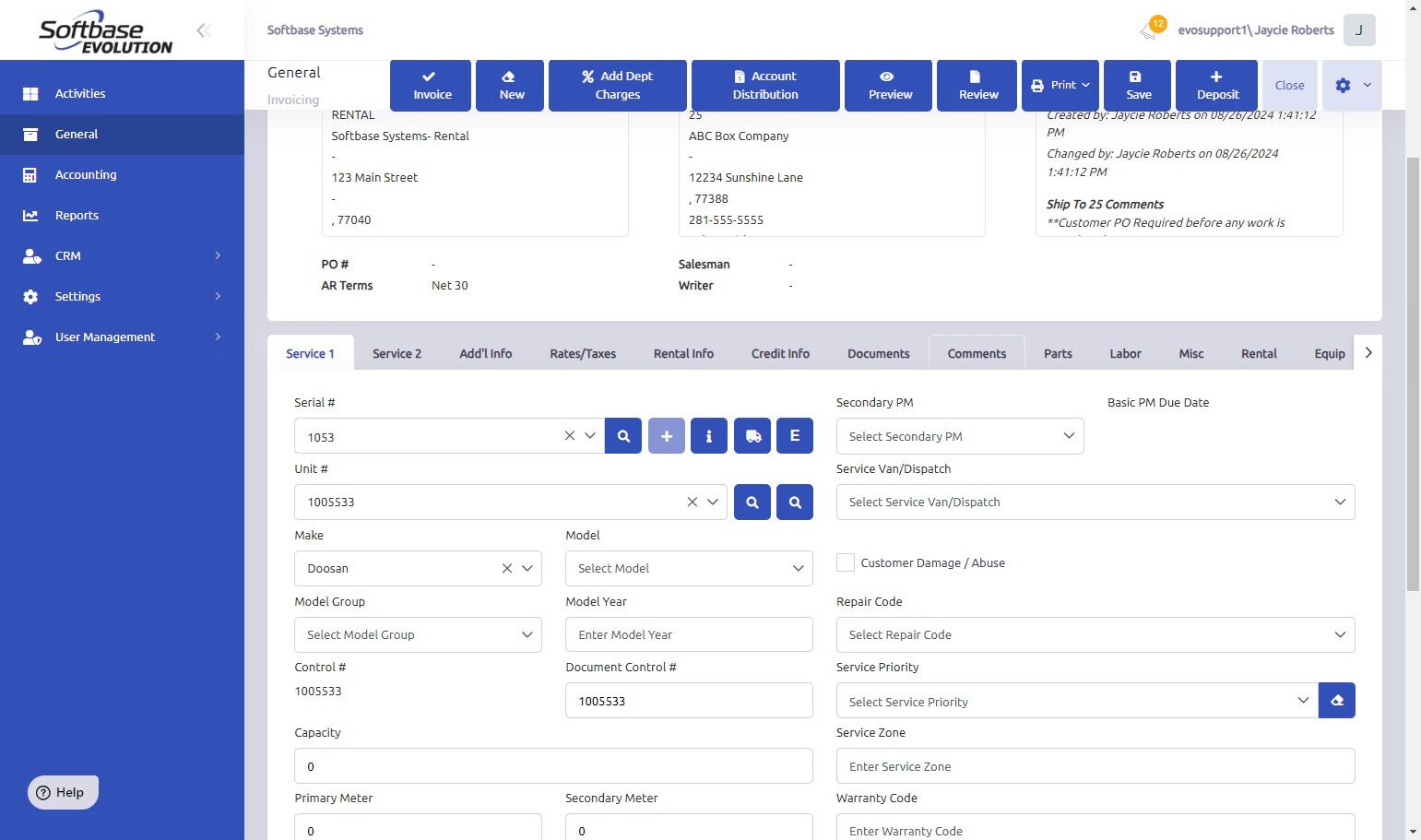Click the Warranty Code input field
Screen dimensions: 1421x840
[1095, 828]
